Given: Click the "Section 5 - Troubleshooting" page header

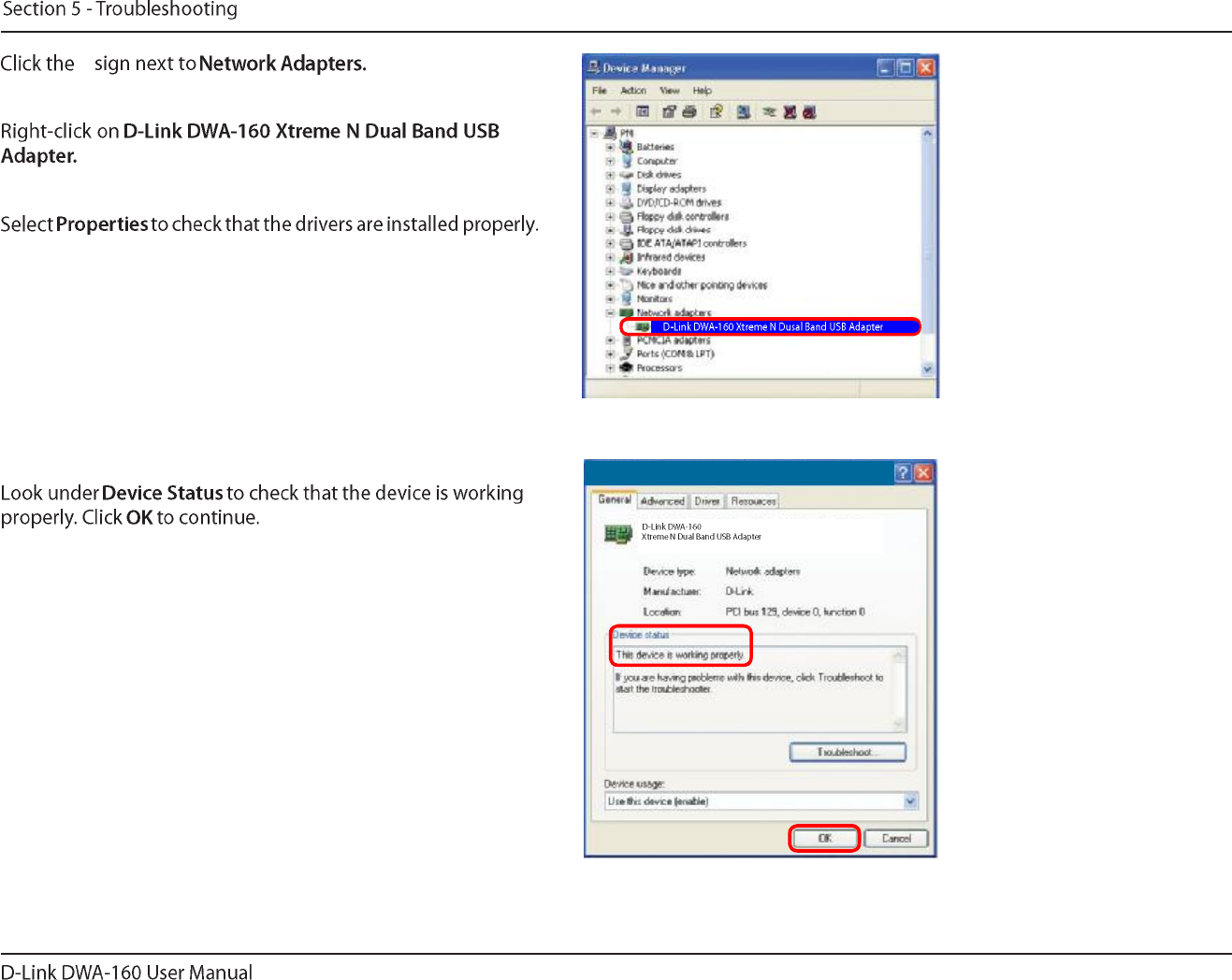Looking at the screenshot, I should tap(120, 10).
